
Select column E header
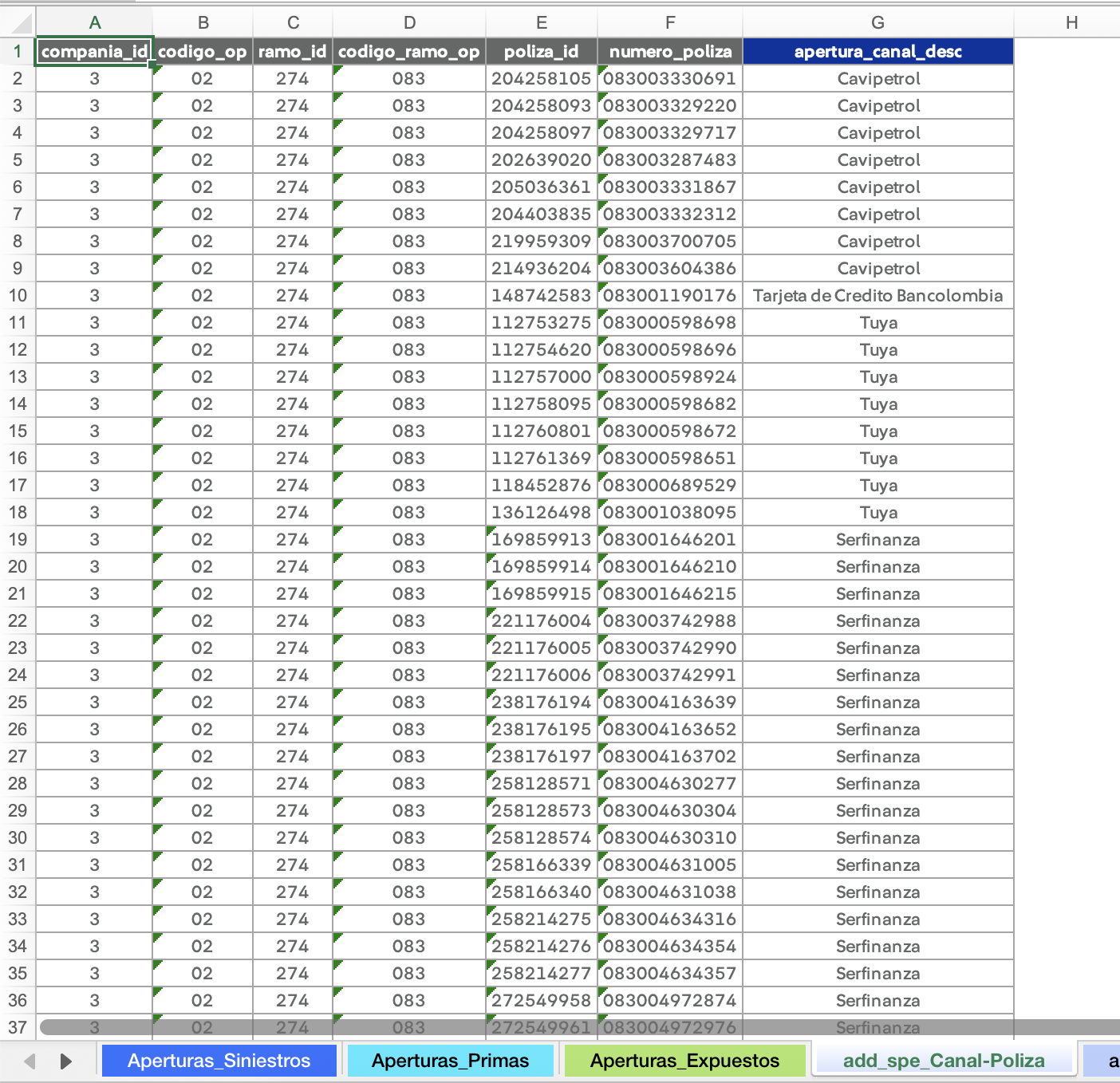(542, 22)
